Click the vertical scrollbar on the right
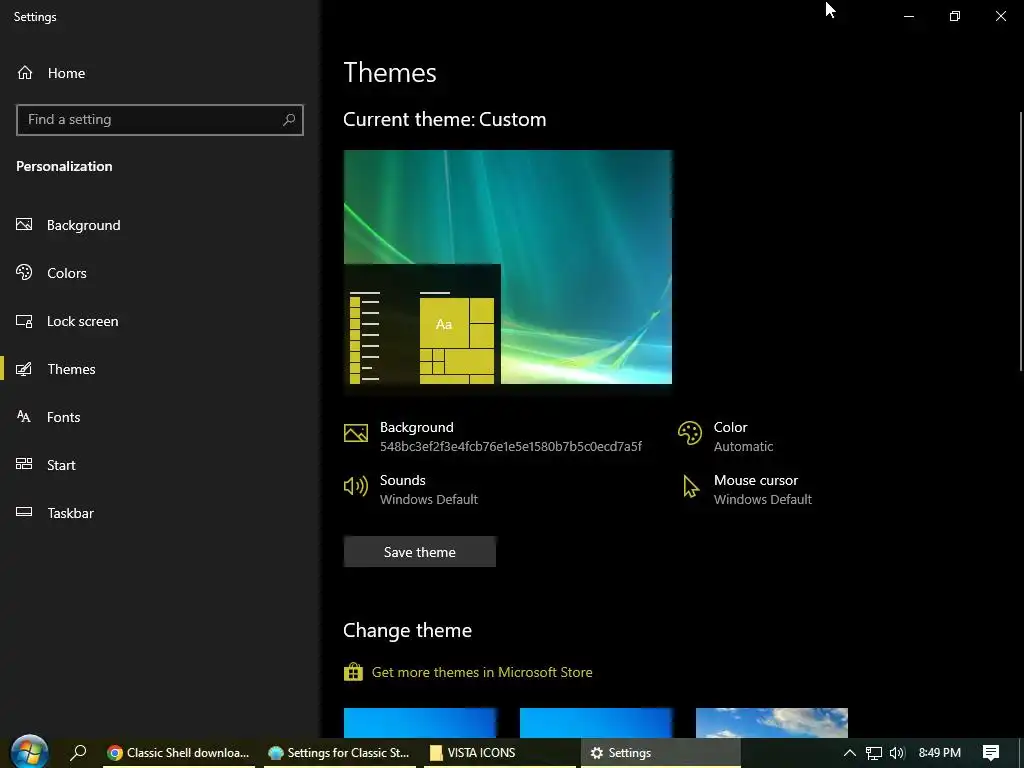 [1021, 242]
